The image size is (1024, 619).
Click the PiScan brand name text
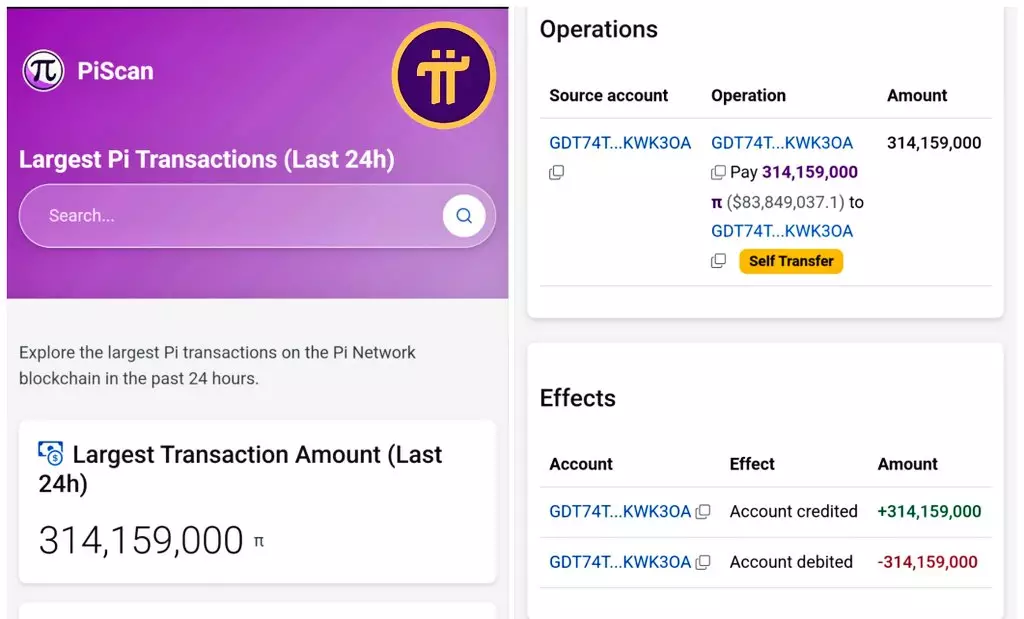115,71
